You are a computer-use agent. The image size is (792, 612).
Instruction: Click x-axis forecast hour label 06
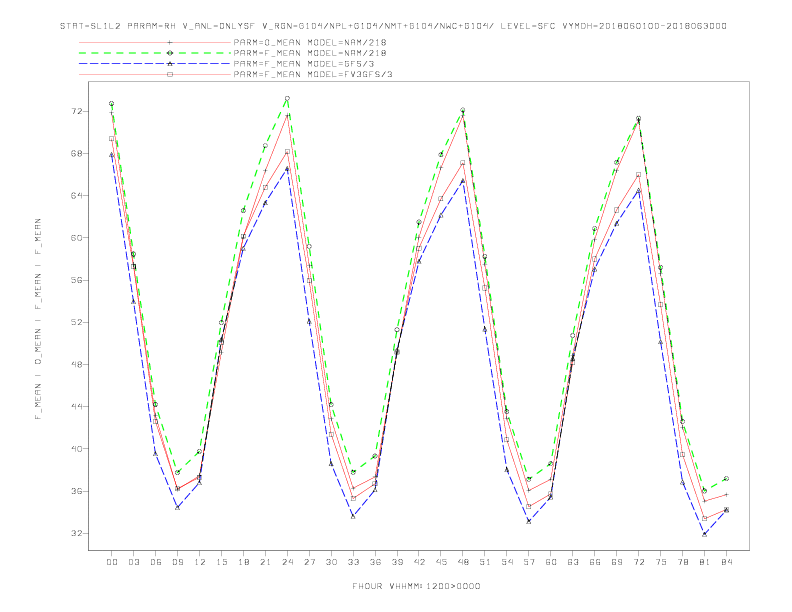click(x=156, y=562)
